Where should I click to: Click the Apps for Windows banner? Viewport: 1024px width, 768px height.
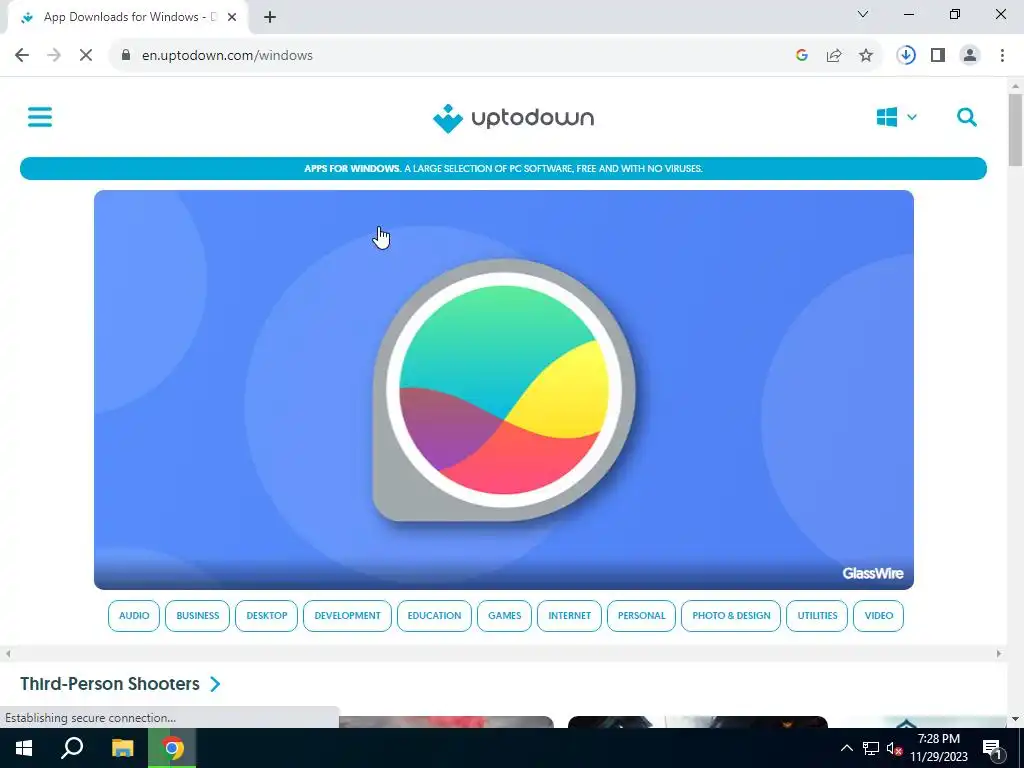click(x=503, y=168)
